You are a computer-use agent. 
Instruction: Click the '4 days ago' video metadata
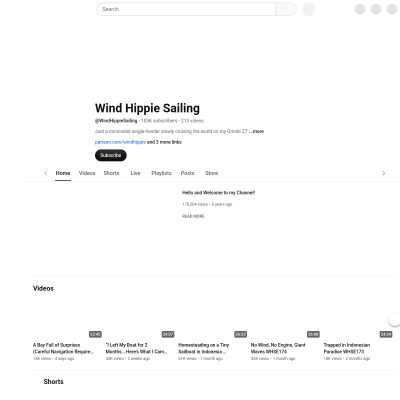(x=64, y=359)
